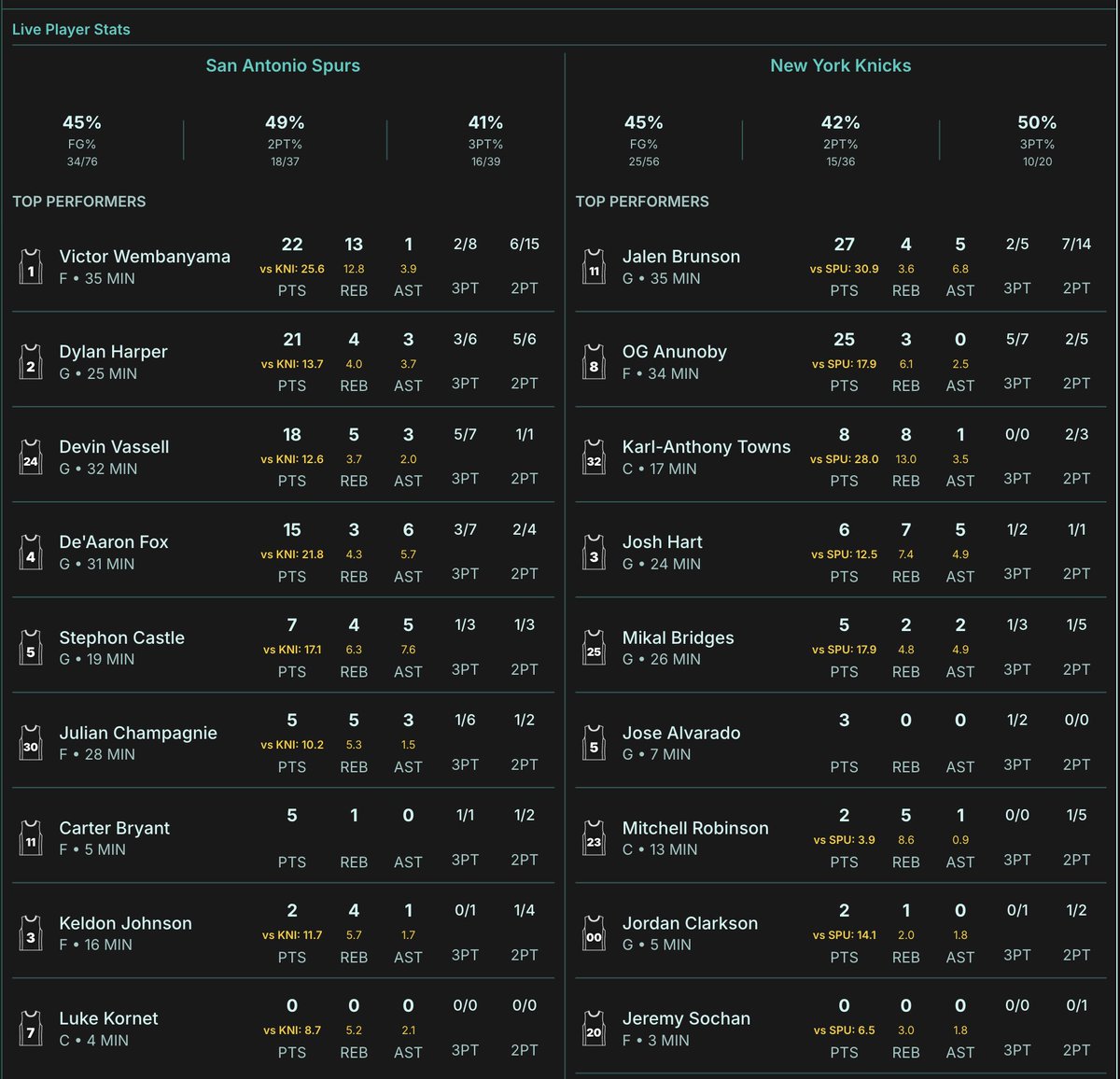Click Josh Hart's 7 rebounds value
1120x1079 pixels.
coord(905,530)
